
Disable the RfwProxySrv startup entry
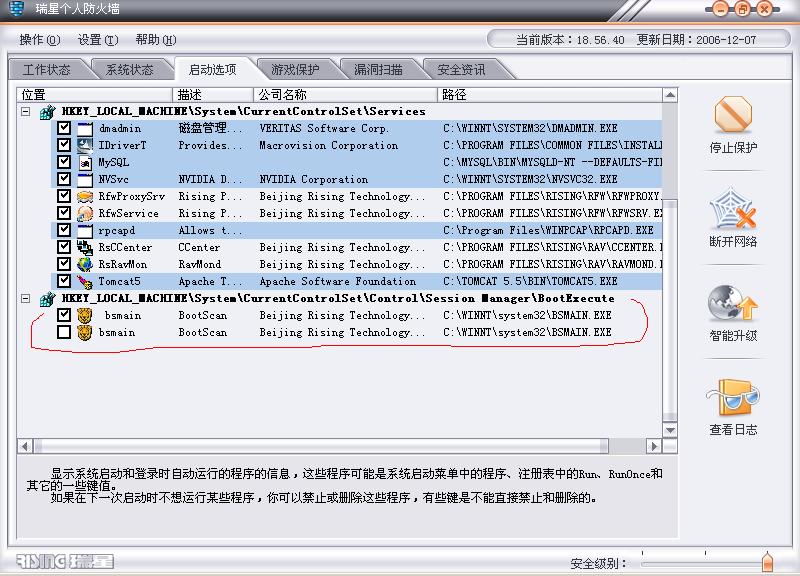(x=64, y=196)
